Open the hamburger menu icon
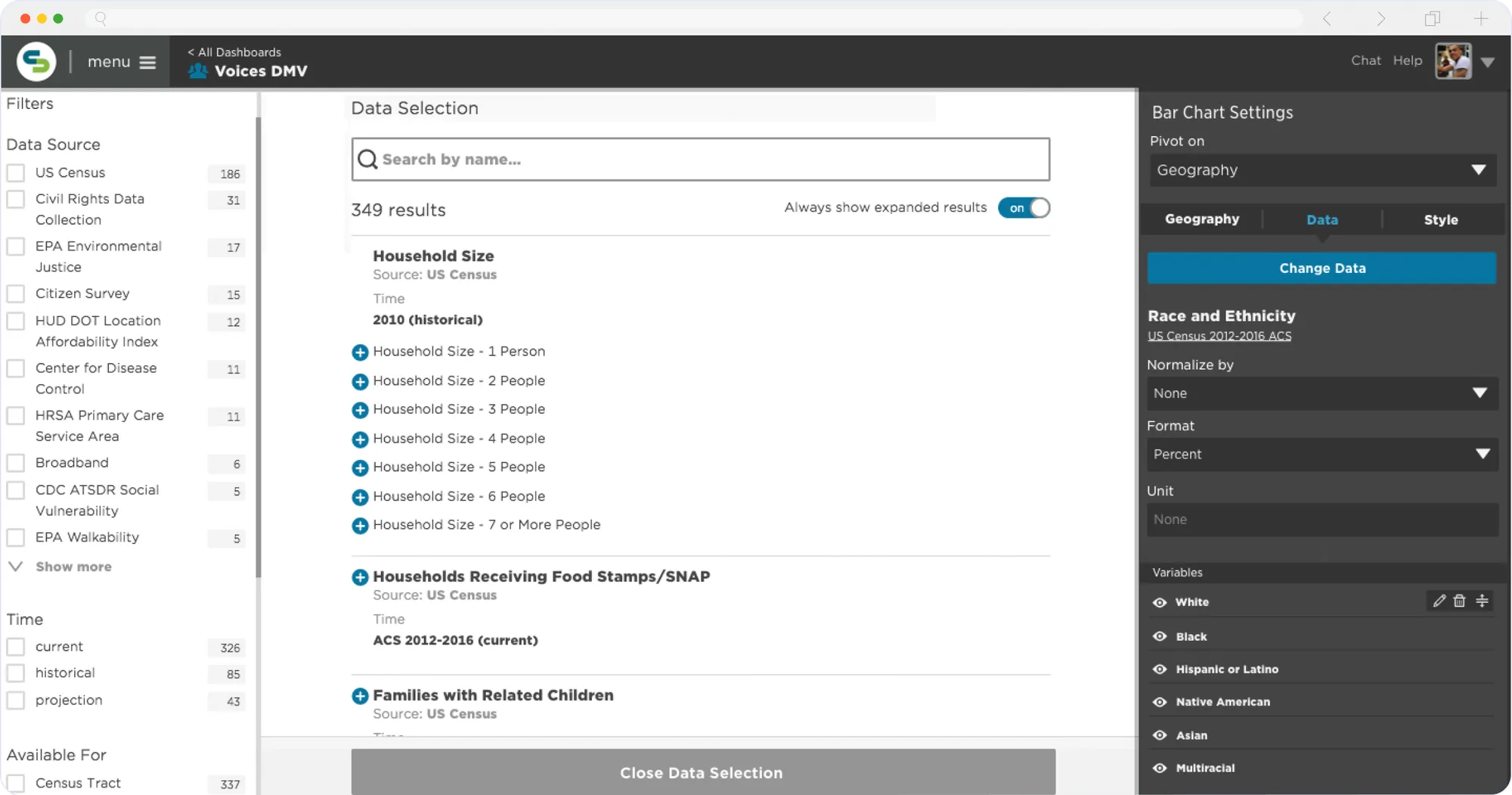 (148, 62)
